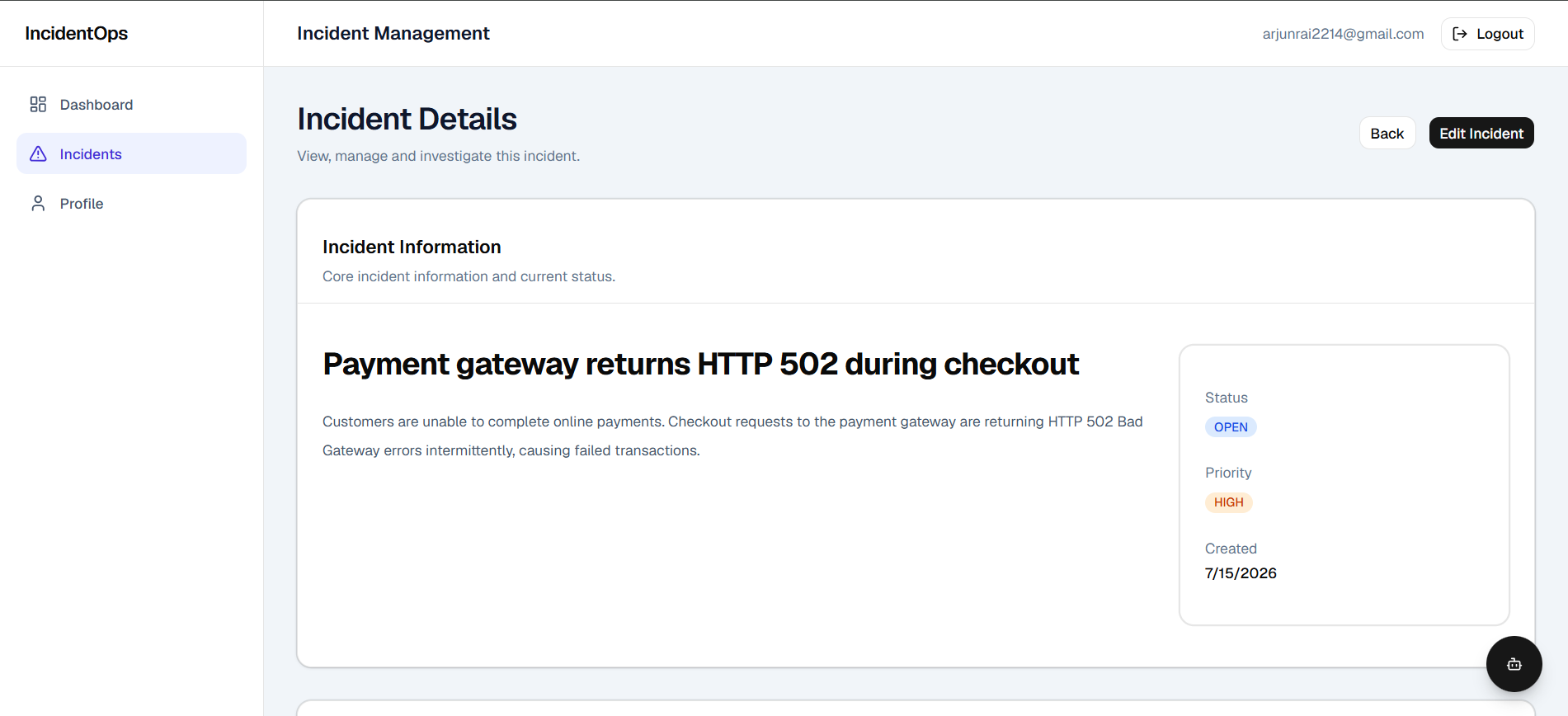Viewport: 1568px width, 716px height.
Task: Click the incident title about HTTP 502
Action: [x=700, y=364]
